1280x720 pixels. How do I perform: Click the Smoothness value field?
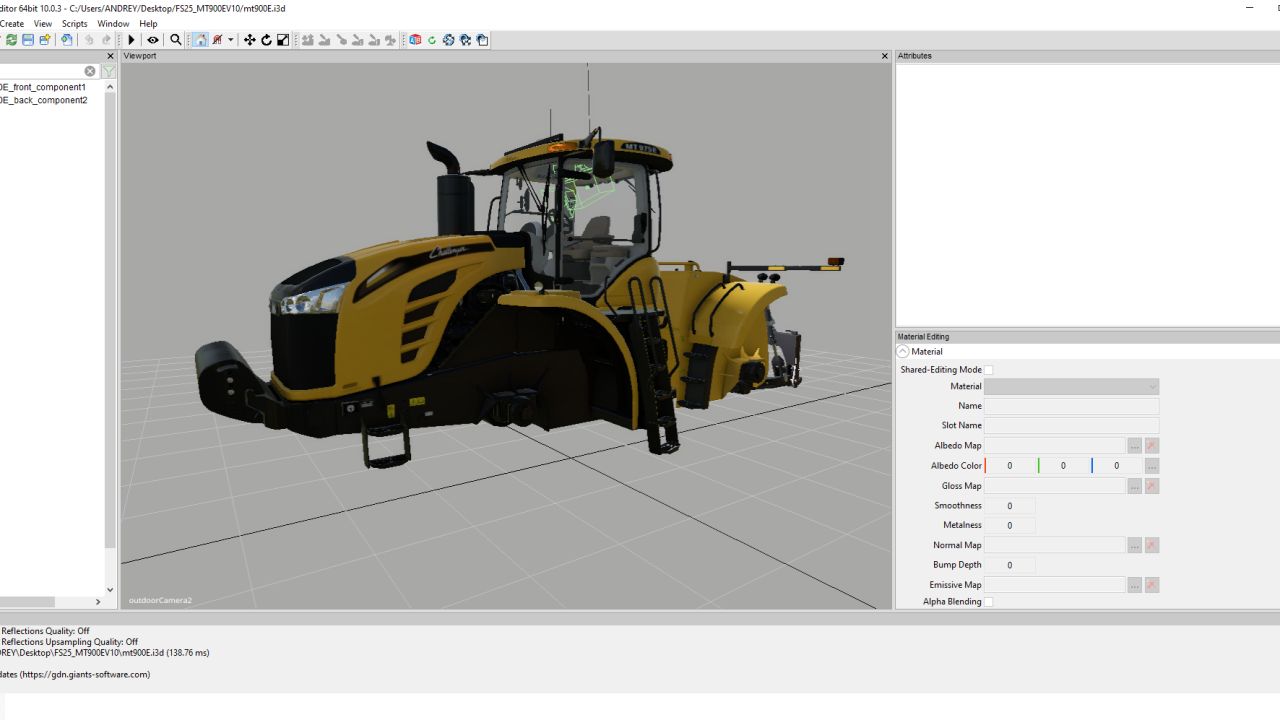pyautogui.click(x=1010, y=506)
